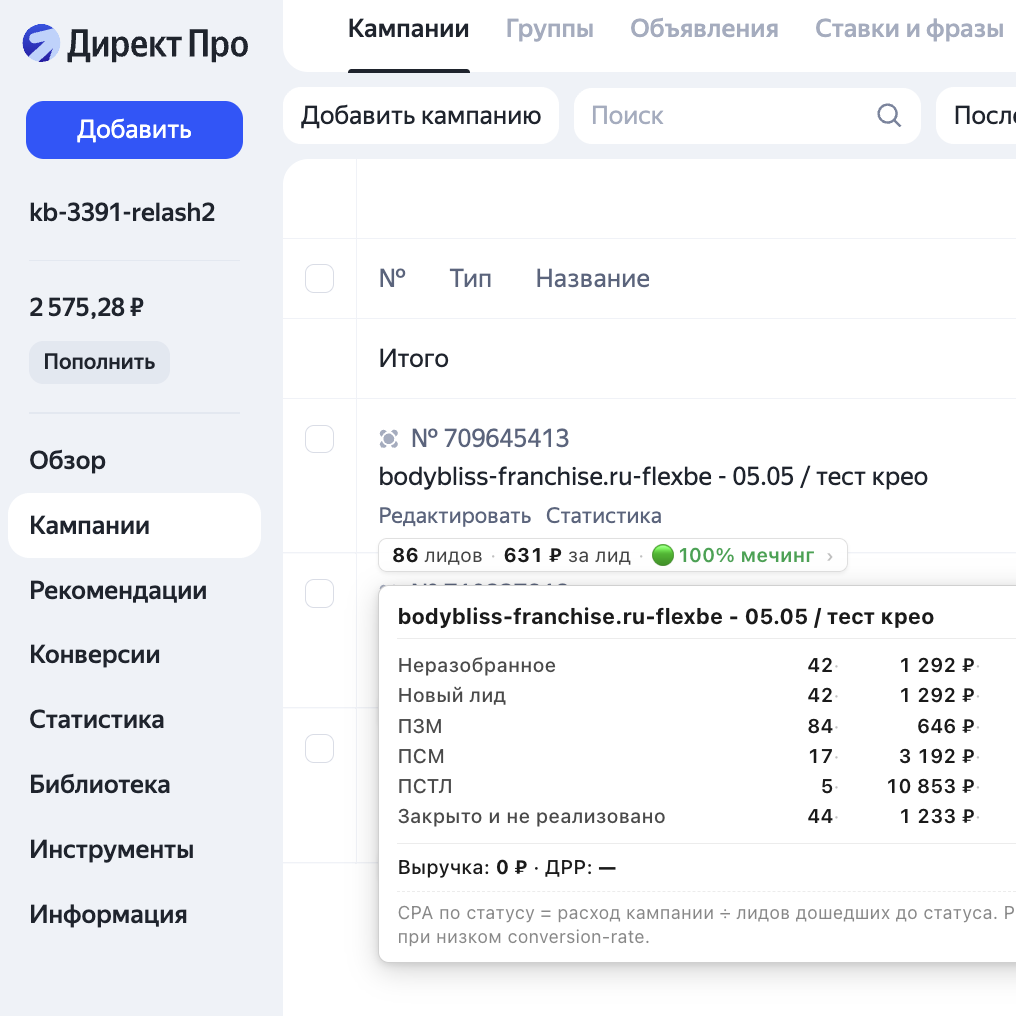The image size is (1016, 1016).
Task: Switch to the Группы tab
Action: click(549, 29)
